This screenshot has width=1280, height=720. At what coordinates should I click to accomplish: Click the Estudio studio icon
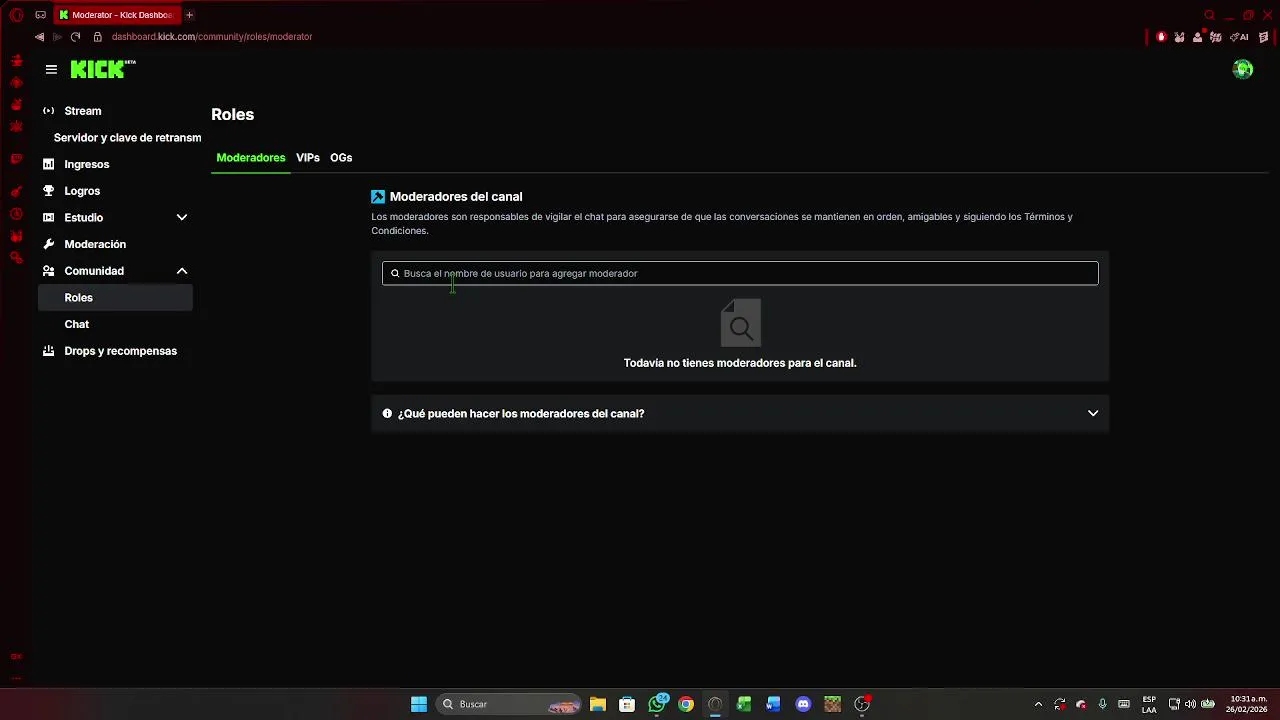48,217
